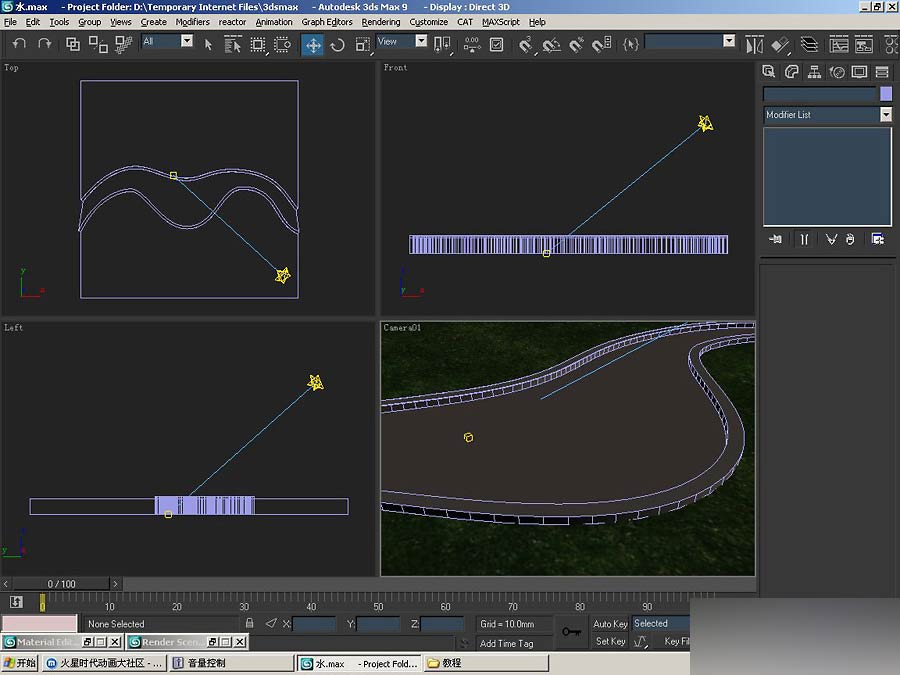Expand the Modifier List dropdown

click(885, 115)
